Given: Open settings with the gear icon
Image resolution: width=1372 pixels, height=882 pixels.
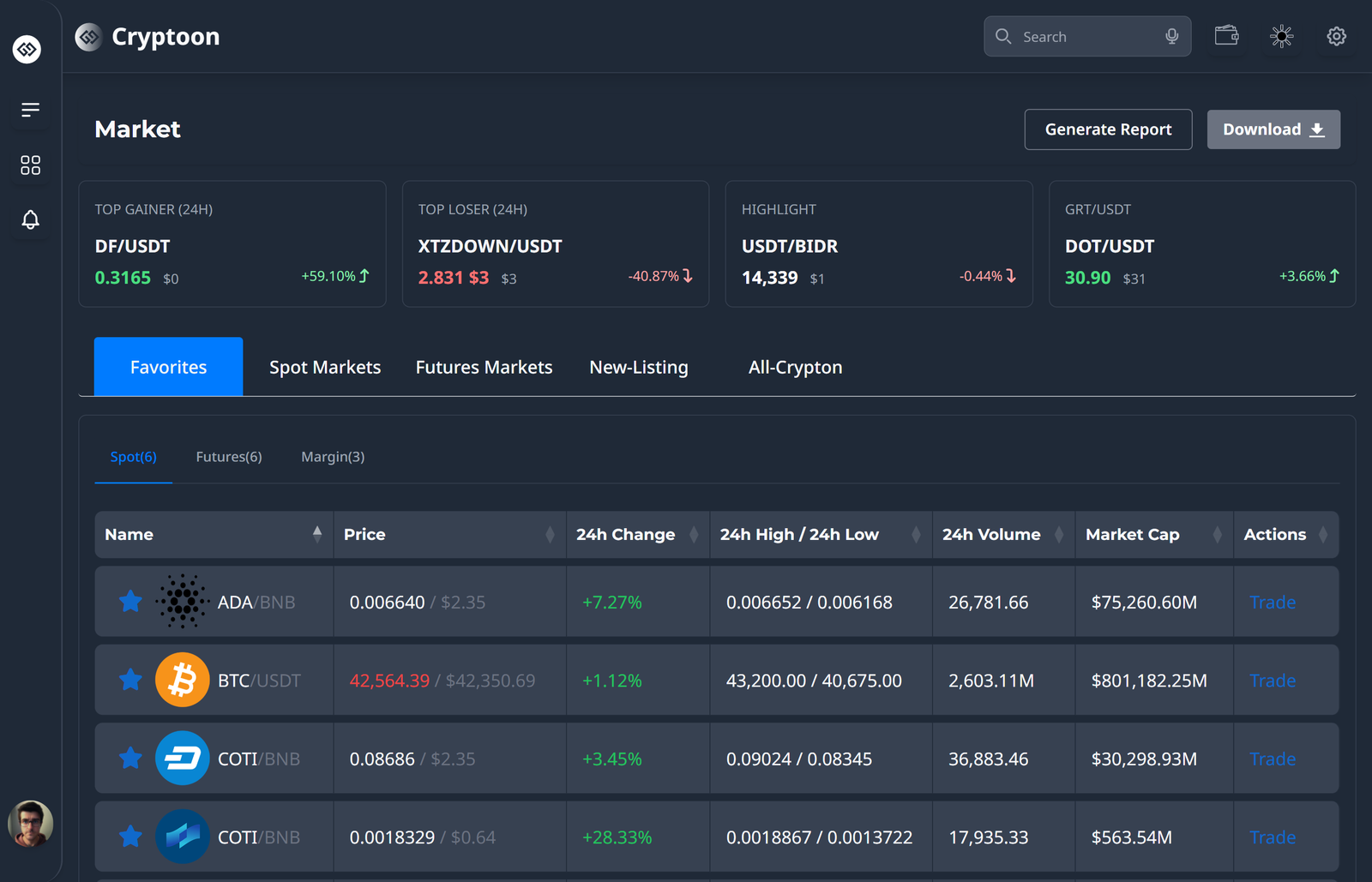Looking at the screenshot, I should pos(1336,36).
